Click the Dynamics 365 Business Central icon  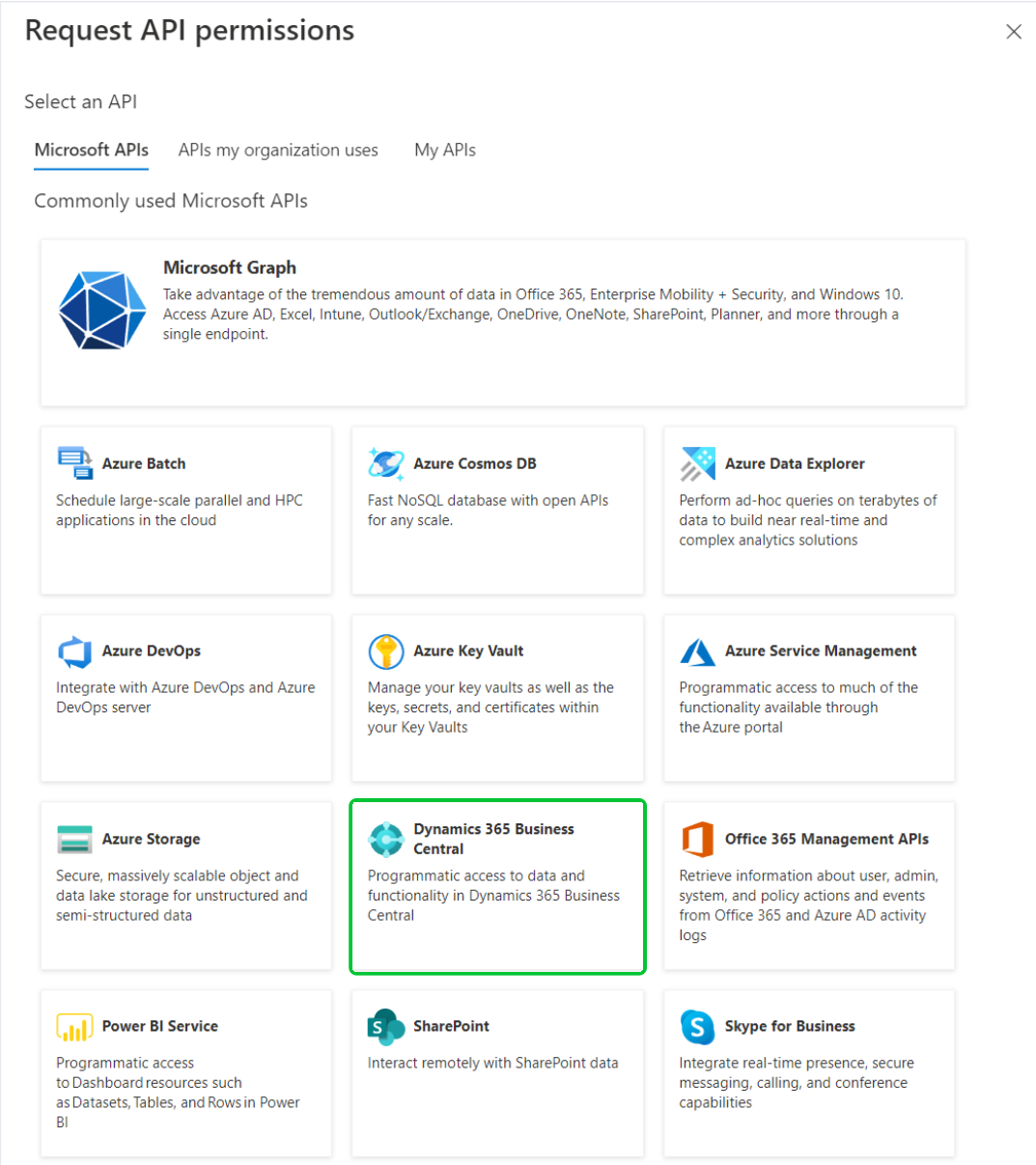click(386, 839)
